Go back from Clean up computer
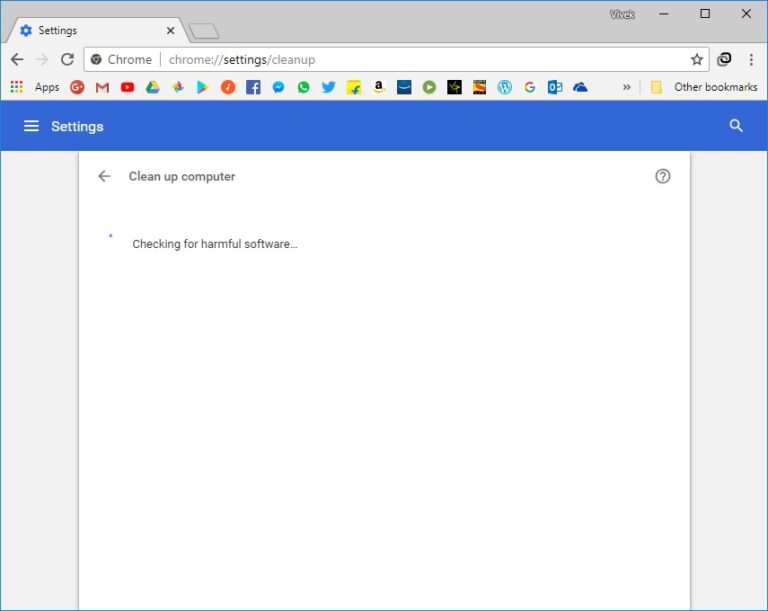Image resolution: width=768 pixels, height=611 pixels. pos(104,176)
